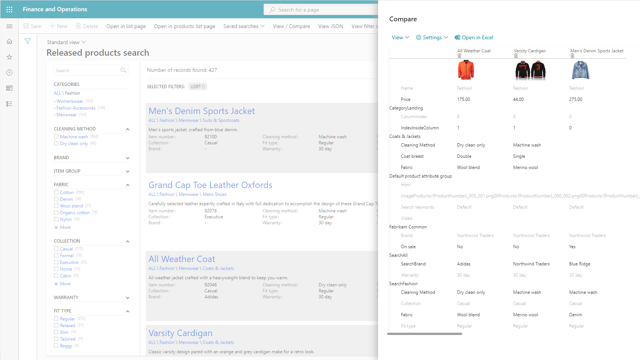Open the app launcher waffle icon
640x360 pixels.
[x=9, y=9]
